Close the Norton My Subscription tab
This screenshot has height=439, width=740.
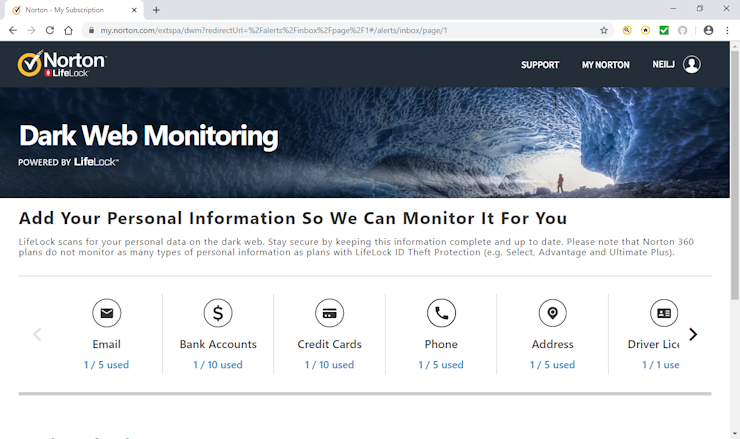[x=134, y=10]
